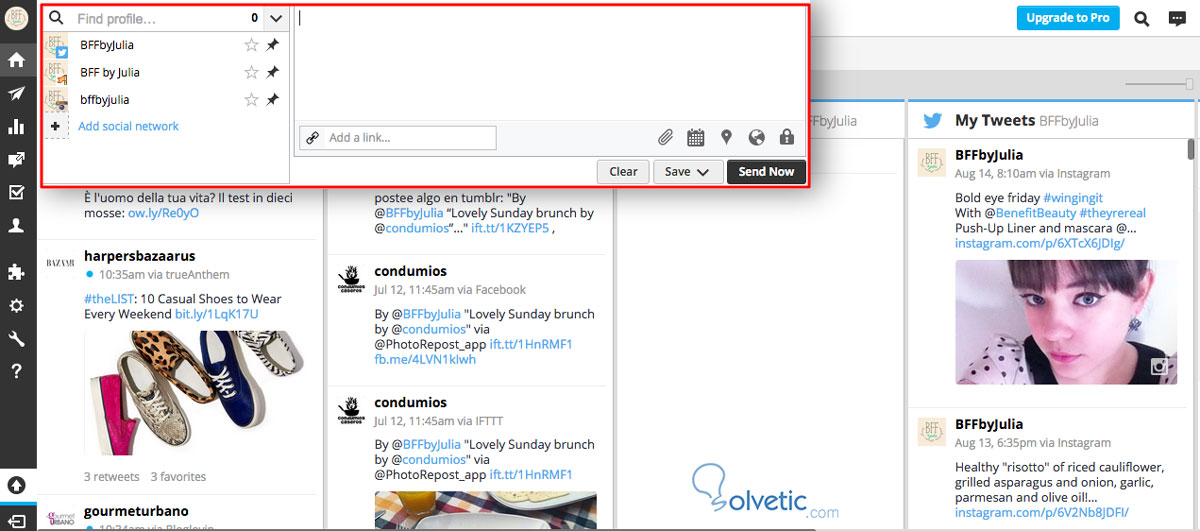Open the fb.me/4LVN1klwh link
The width and height of the screenshot is (1200, 531).
pos(425,359)
